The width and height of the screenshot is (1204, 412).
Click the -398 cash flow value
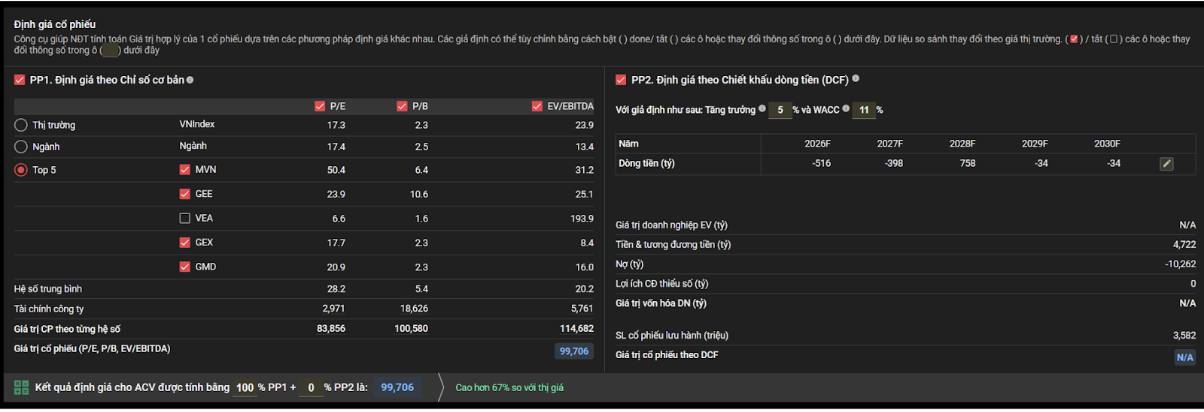click(x=893, y=164)
